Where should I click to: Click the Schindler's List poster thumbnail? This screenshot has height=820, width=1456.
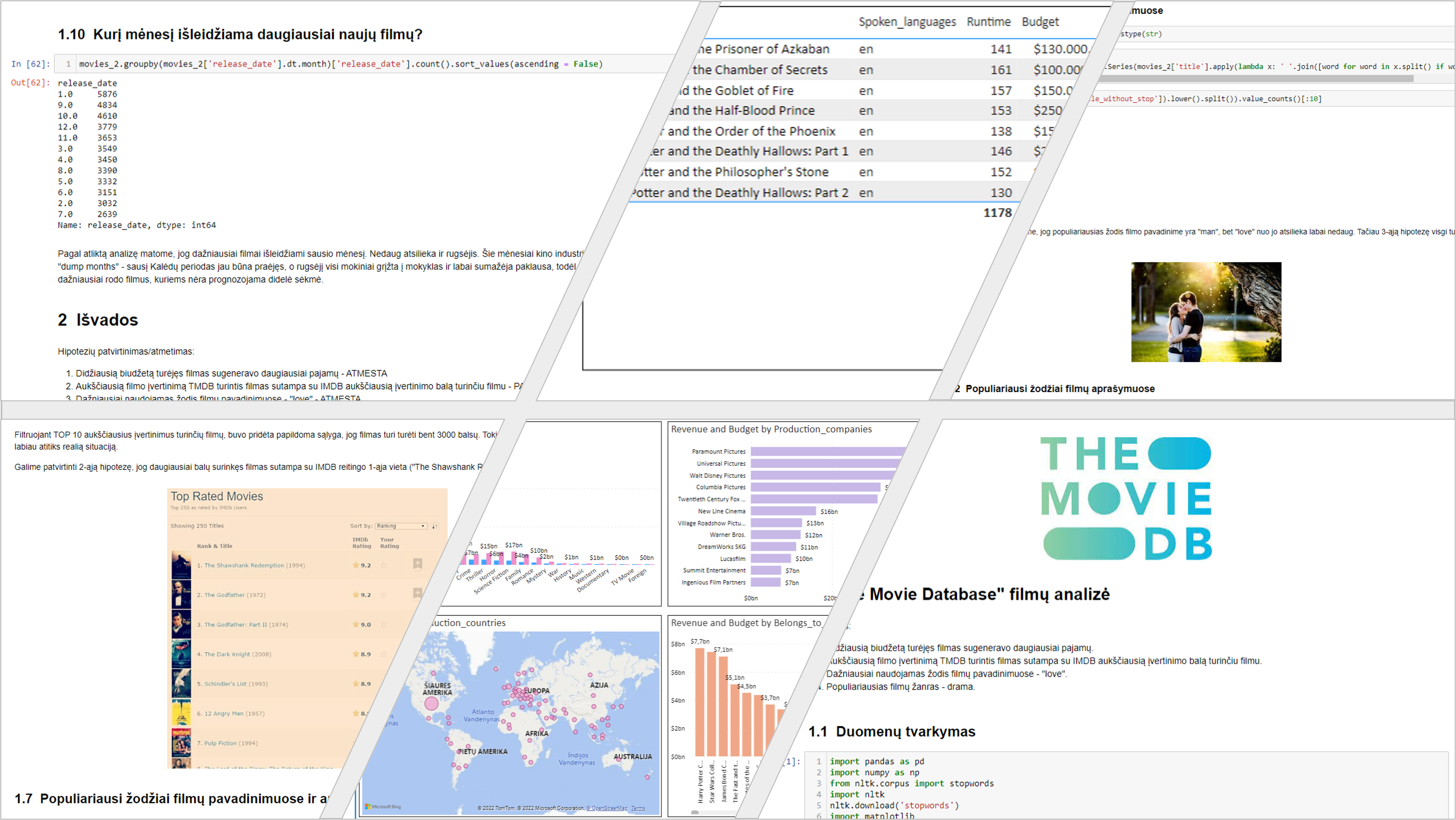181,684
